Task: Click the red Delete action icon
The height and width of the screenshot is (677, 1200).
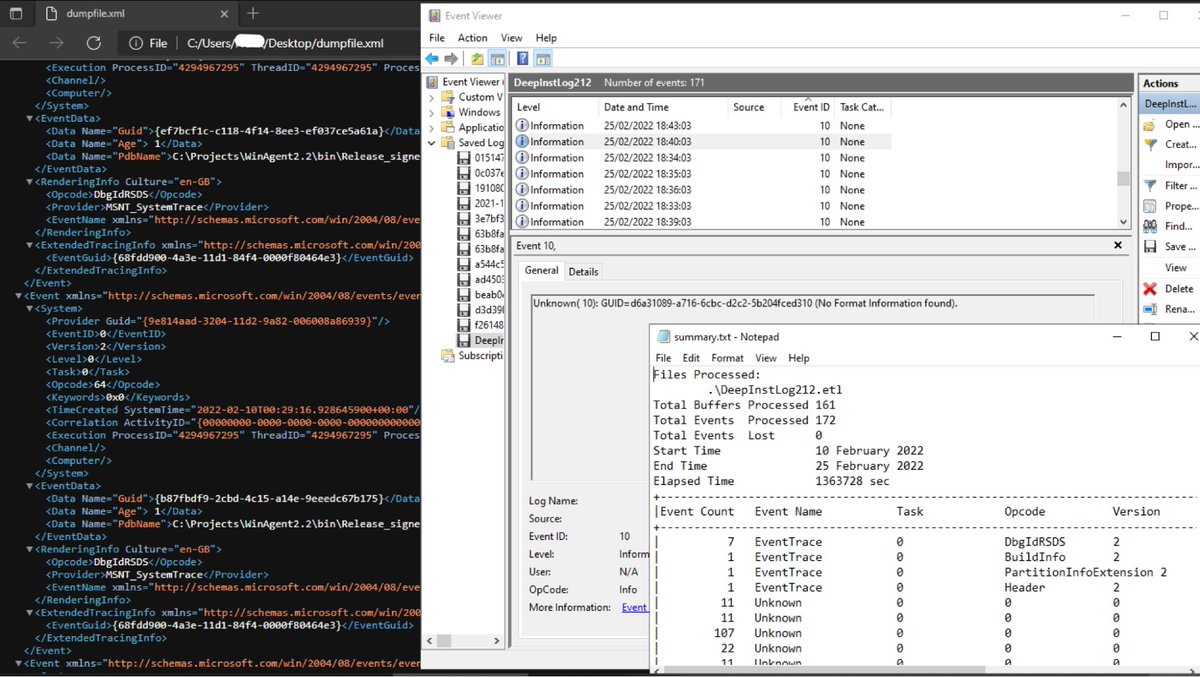Action: [1150, 289]
